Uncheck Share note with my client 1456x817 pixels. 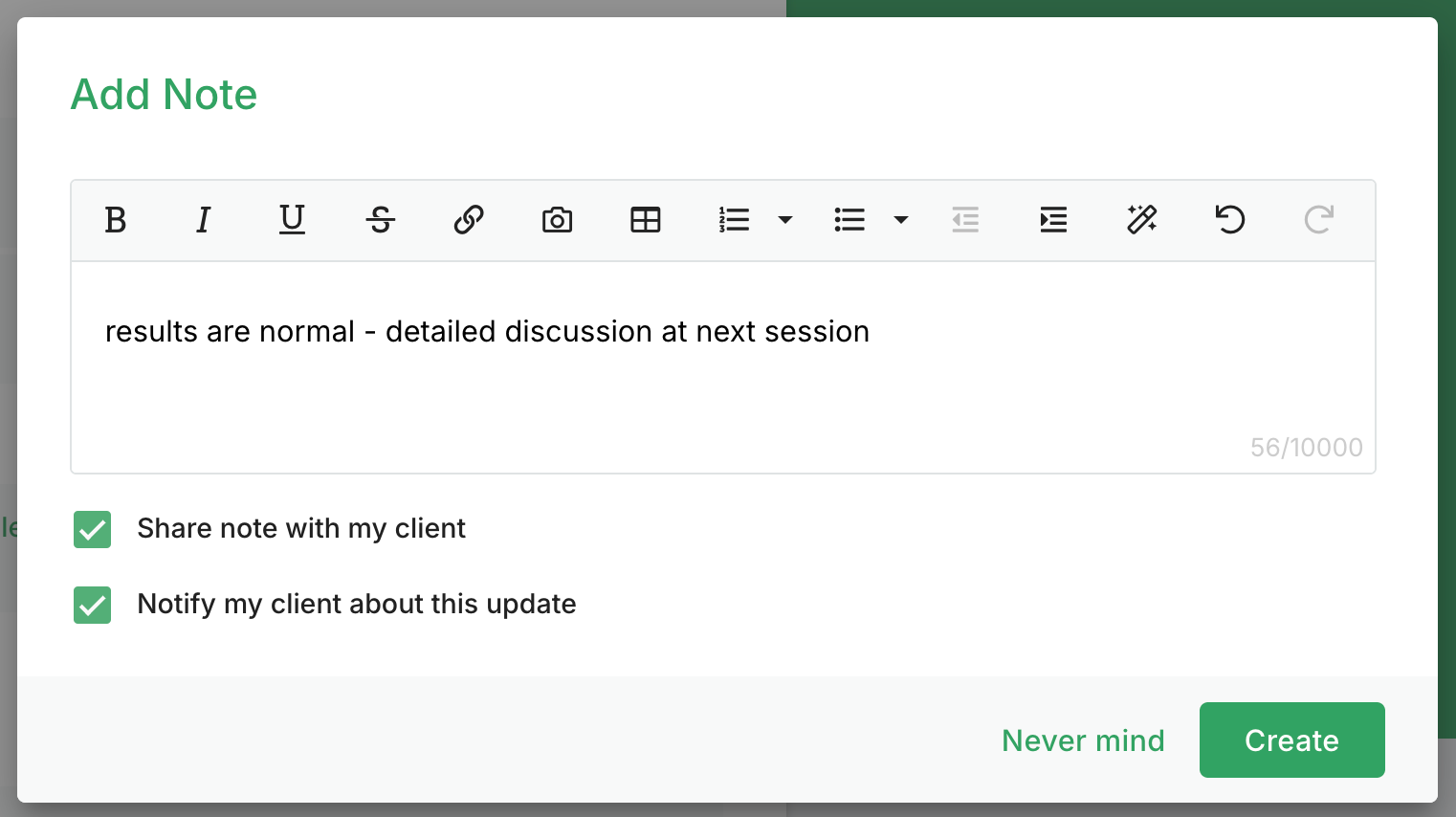pyautogui.click(x=92, y=529)
